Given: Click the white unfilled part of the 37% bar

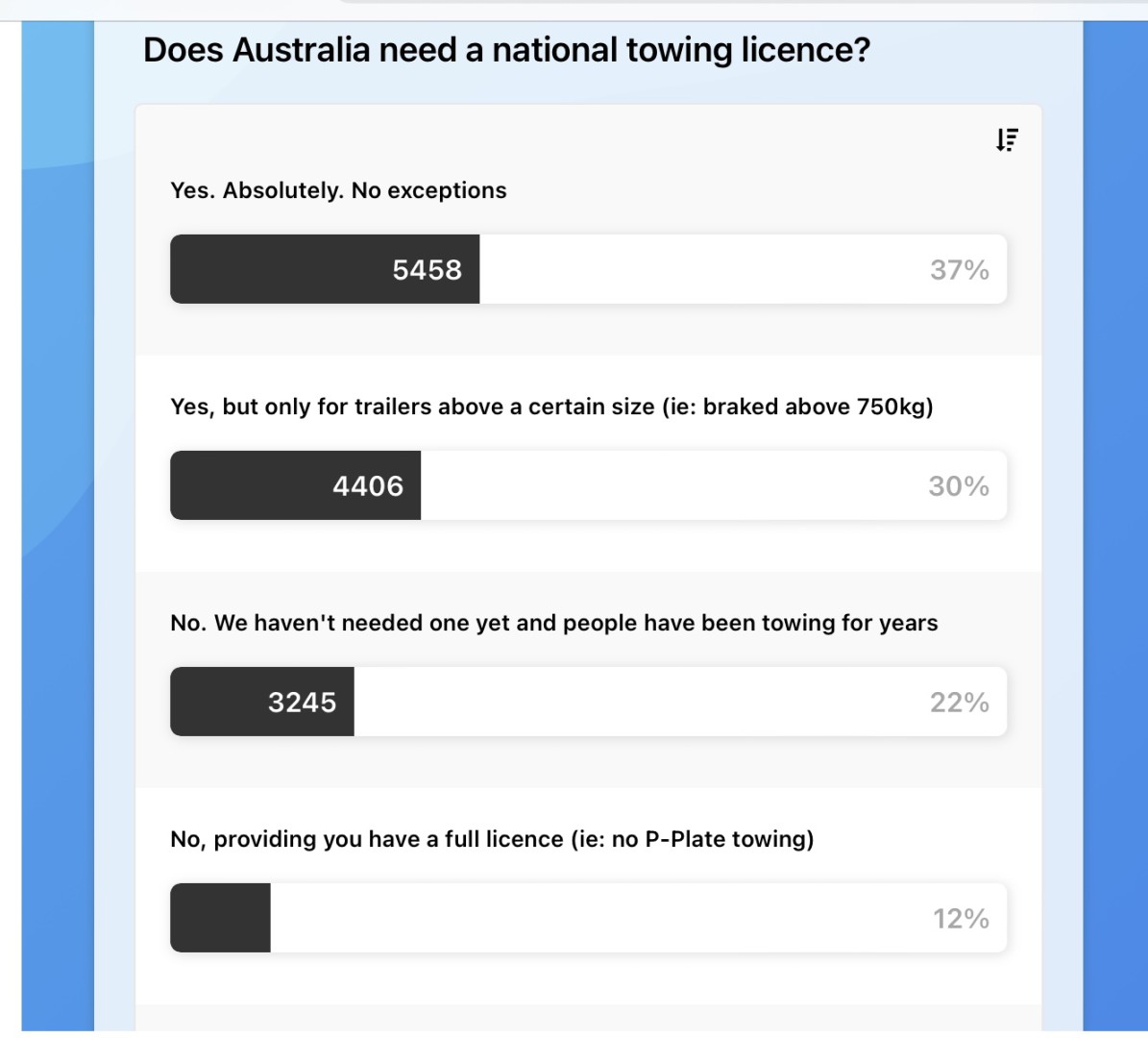Looking at the screenshot, I should pos(701,270).
